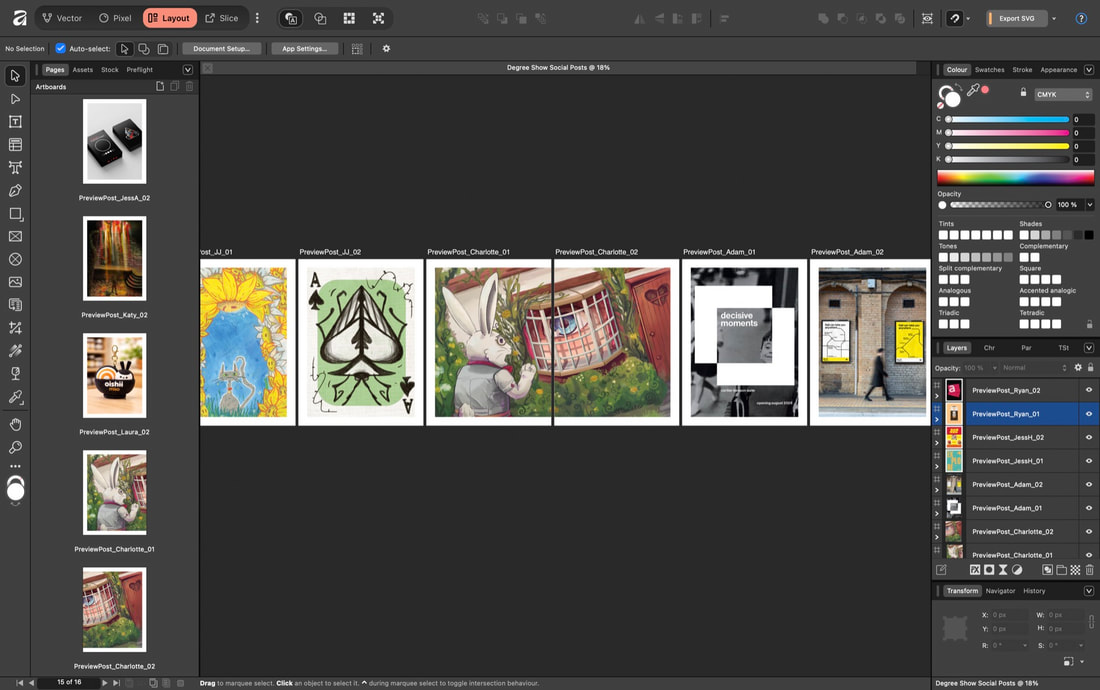
Task: Expand the PreviewPost_JessH_02 layer arrow
Action: pos(937,443)
